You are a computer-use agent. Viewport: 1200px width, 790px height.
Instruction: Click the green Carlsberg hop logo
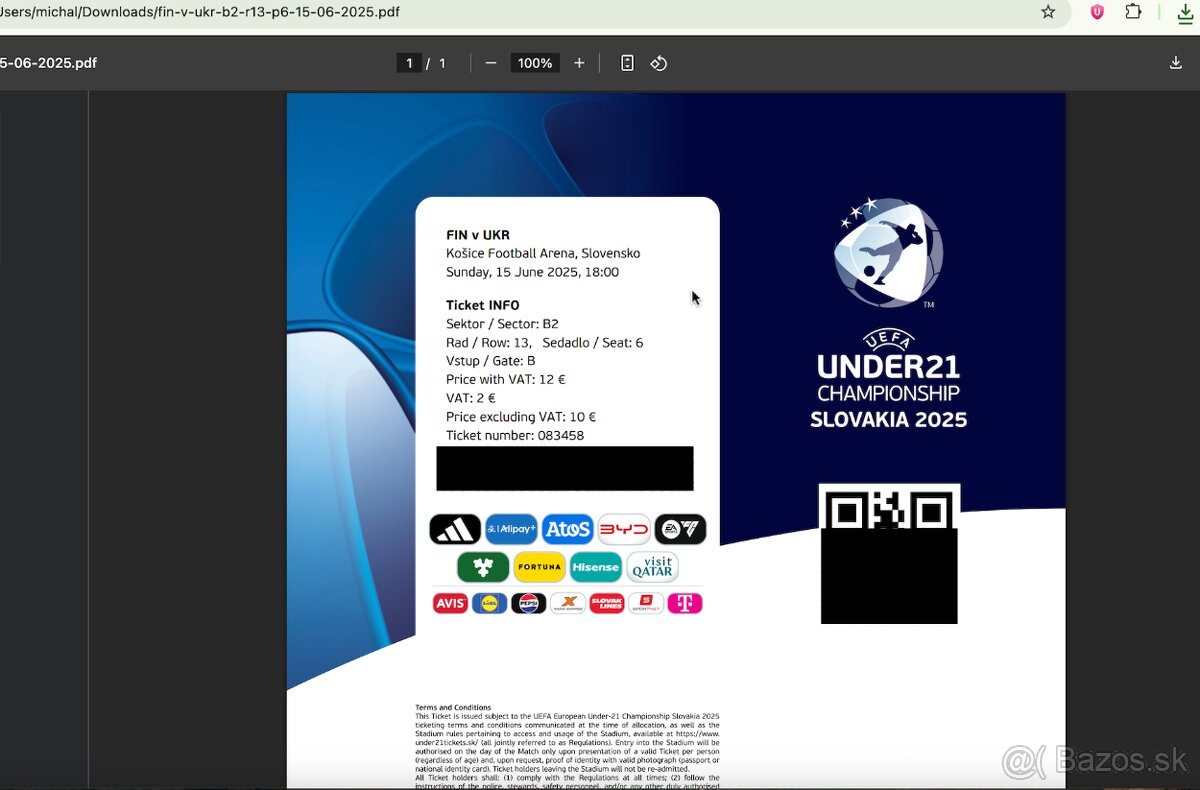[483, 567]
